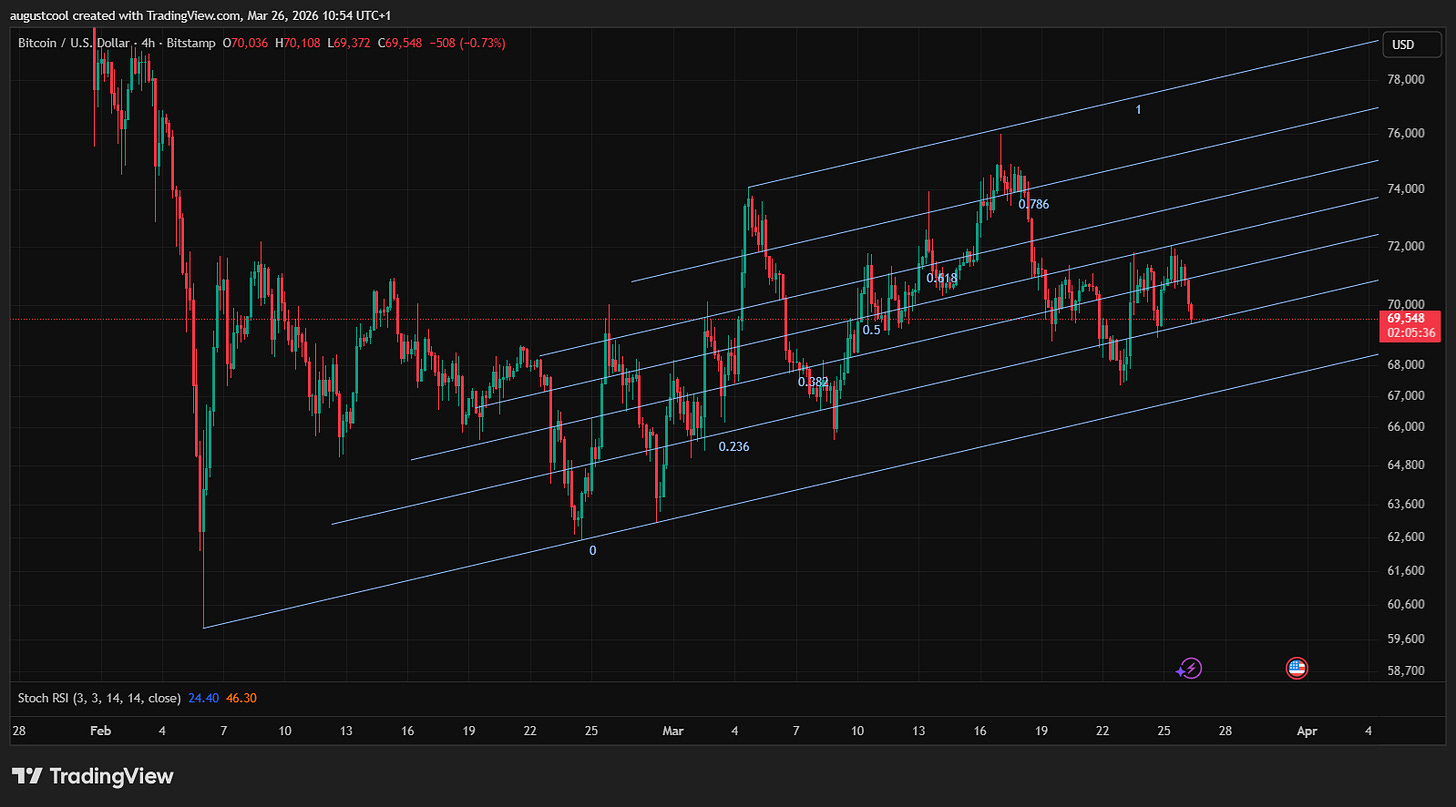
Task: Click 63,600 on the price axis
Action: coord(1407,504)
